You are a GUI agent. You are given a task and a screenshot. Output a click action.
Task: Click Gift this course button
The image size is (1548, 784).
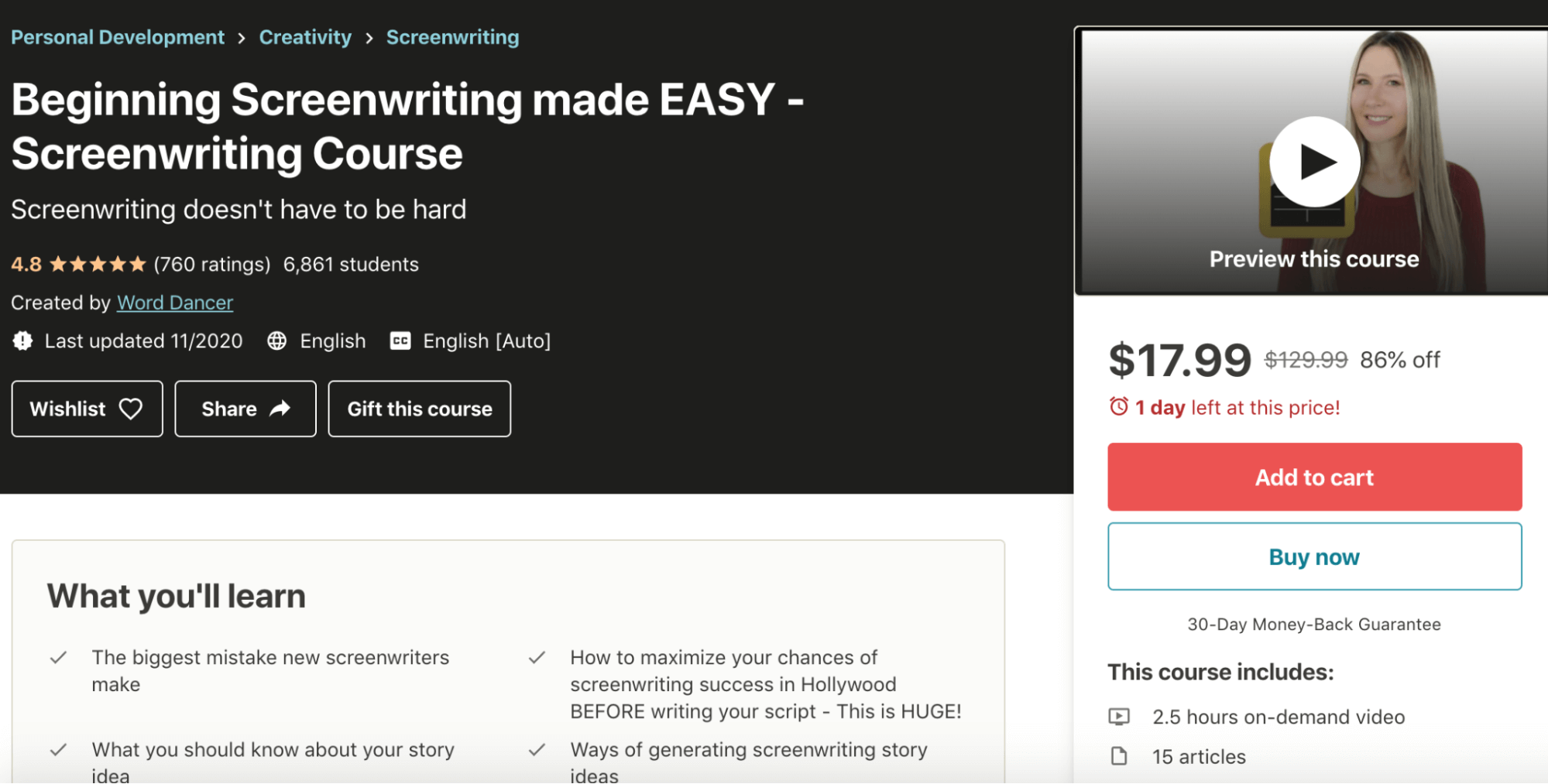pos(419,409)
